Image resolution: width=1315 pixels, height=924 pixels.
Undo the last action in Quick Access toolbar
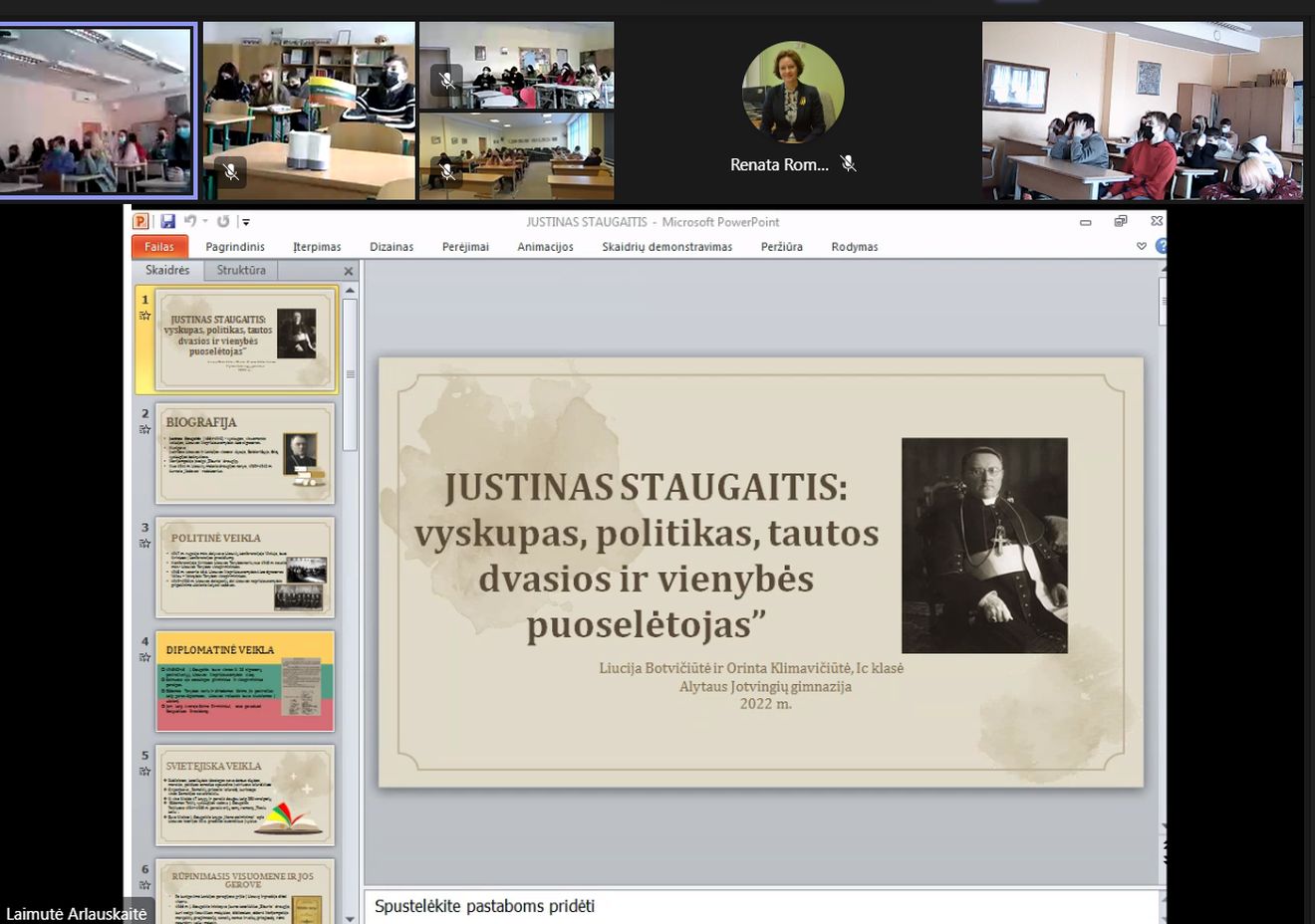click(x=189, y=221)
